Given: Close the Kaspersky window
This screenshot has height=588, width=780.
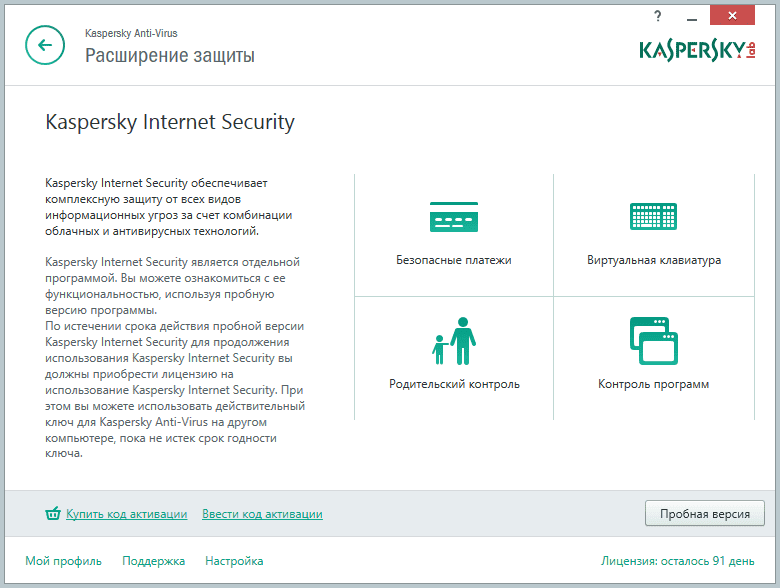Looking at the screenshot, I should click(732, 15).
